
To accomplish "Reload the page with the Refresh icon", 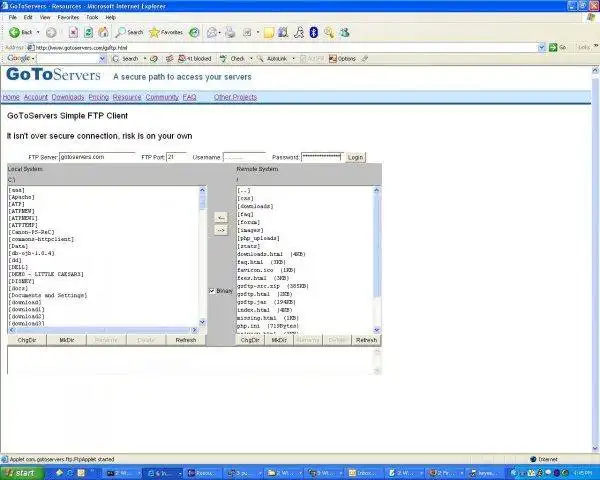I will 88,33.
